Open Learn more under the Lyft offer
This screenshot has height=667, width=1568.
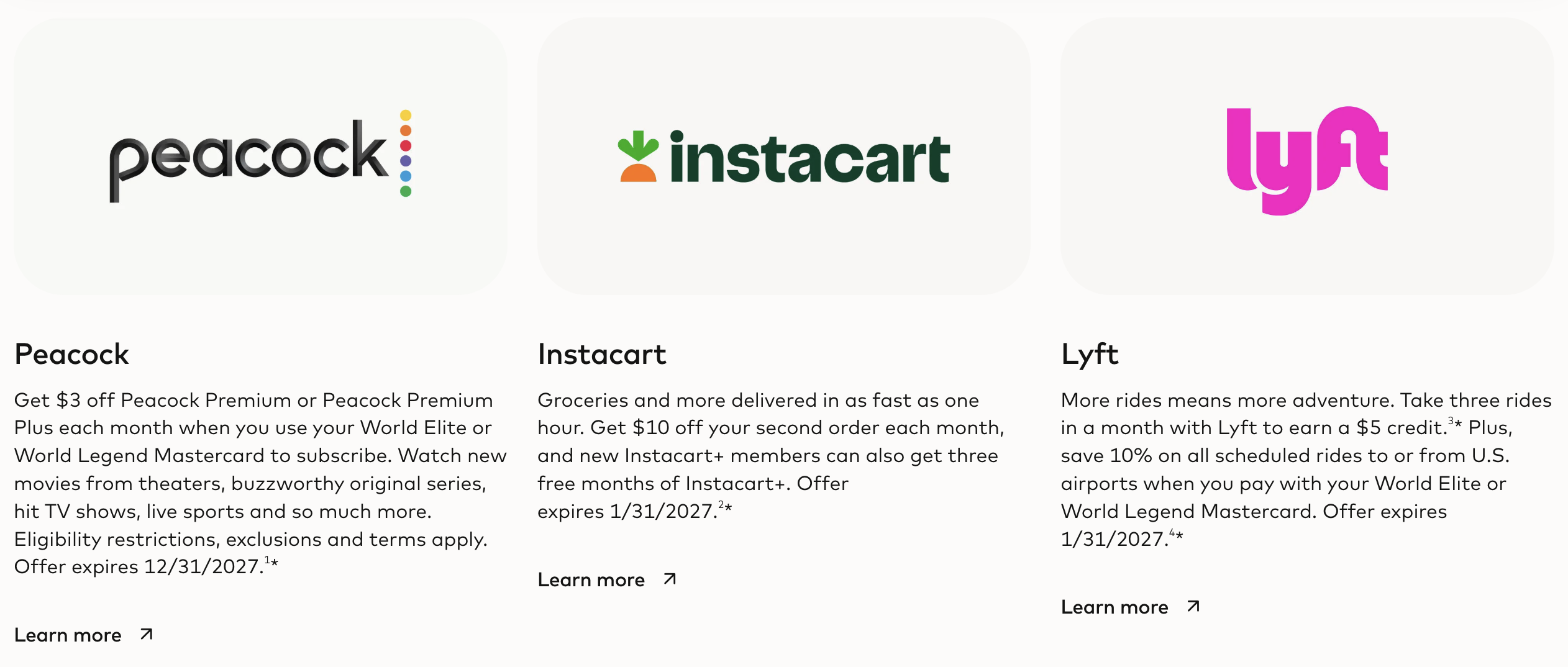(1115, 607)
